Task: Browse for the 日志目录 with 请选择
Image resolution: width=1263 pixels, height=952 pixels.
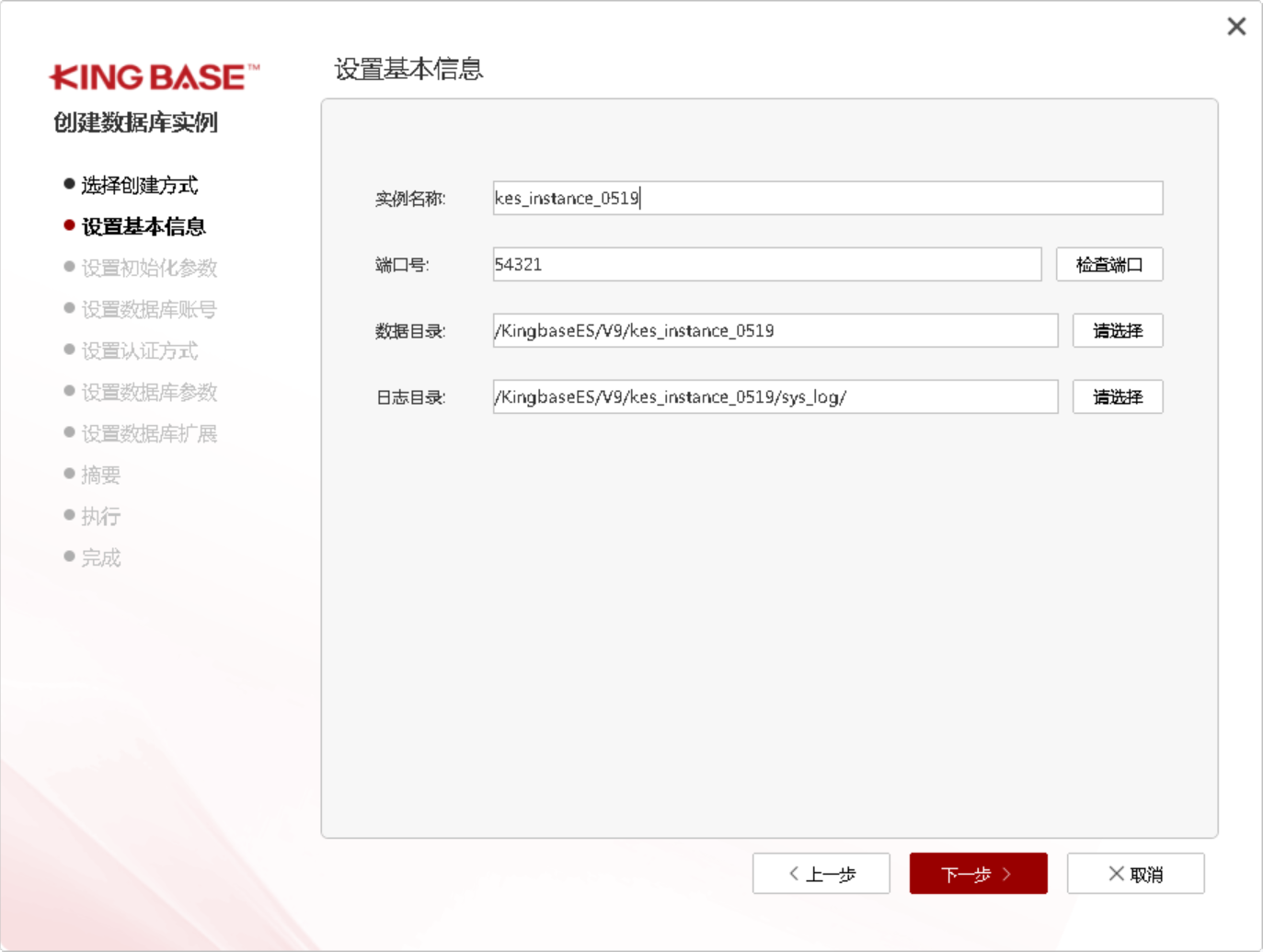Action: coord(1118,397)
